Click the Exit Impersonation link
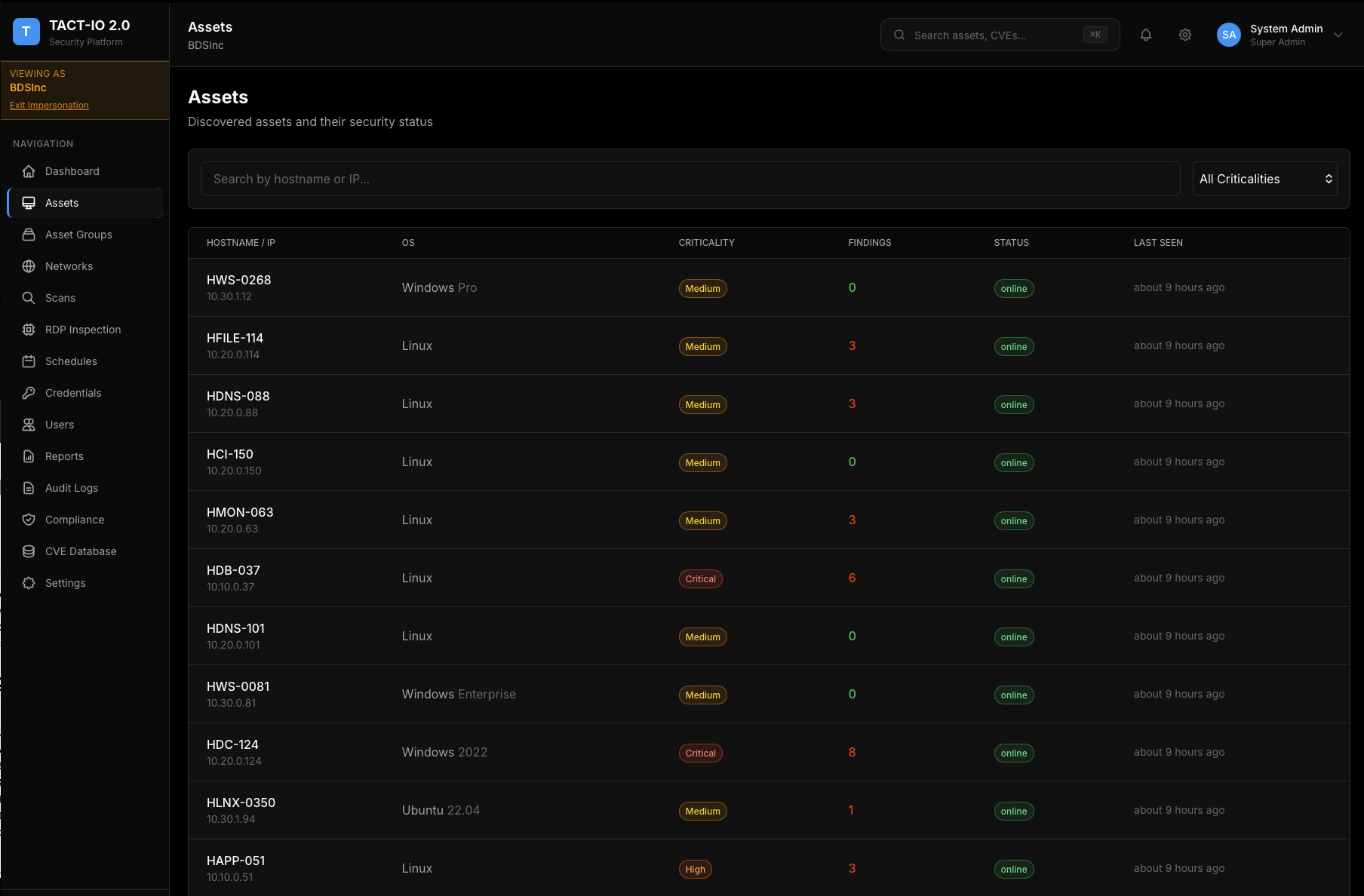The height and width of the screenshot is (896, 1364). 49,105
